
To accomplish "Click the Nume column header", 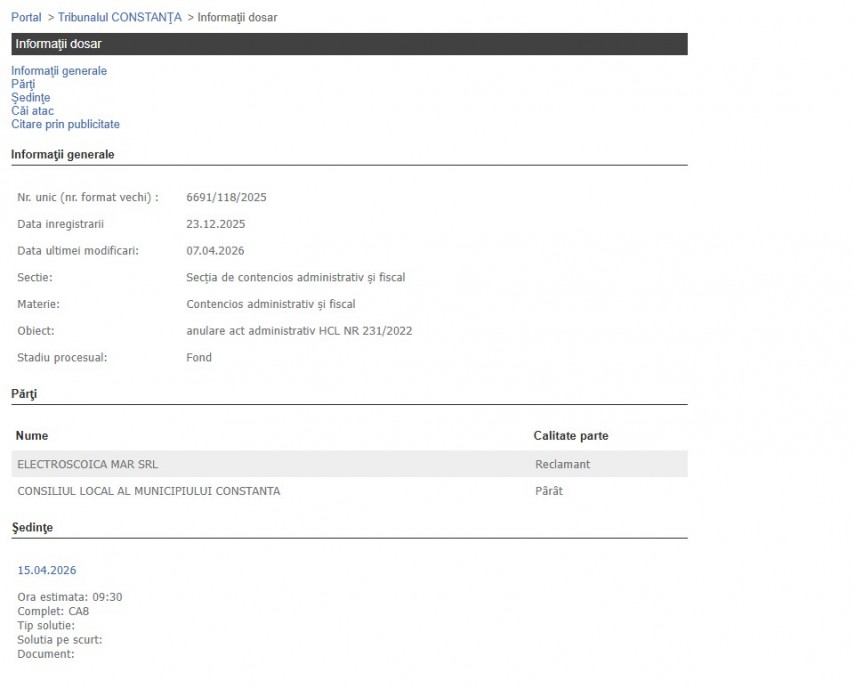I will [32, 436].
